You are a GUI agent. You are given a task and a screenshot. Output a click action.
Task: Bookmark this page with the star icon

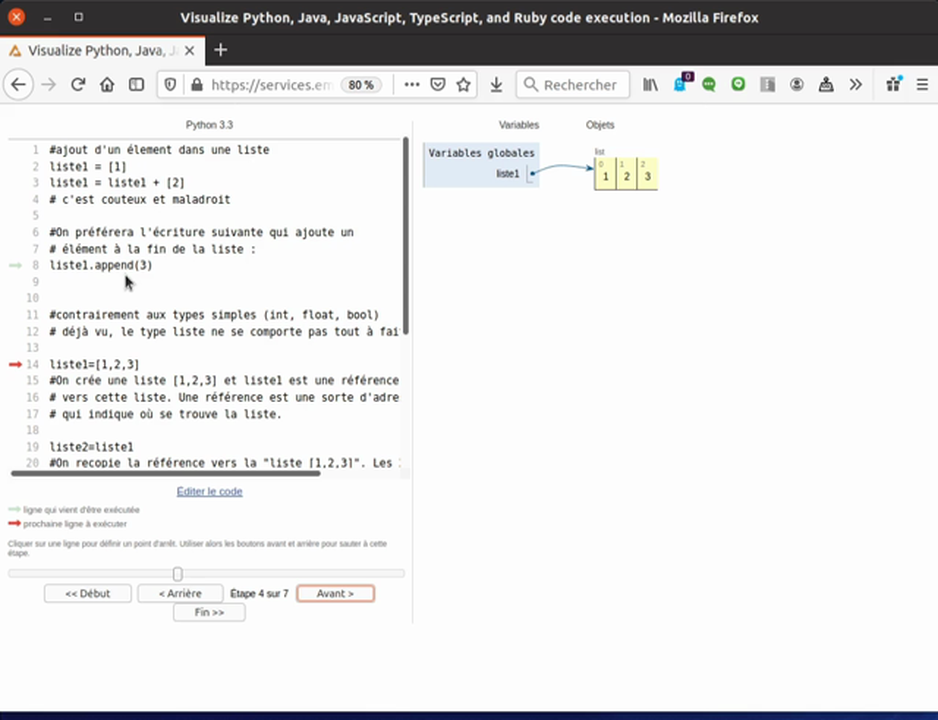coord(463,85)
